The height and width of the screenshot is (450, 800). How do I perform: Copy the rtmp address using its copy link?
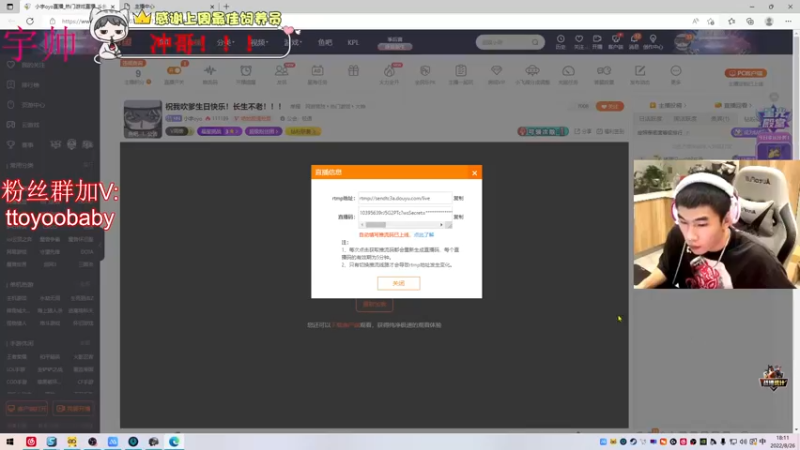click(458, 198)
